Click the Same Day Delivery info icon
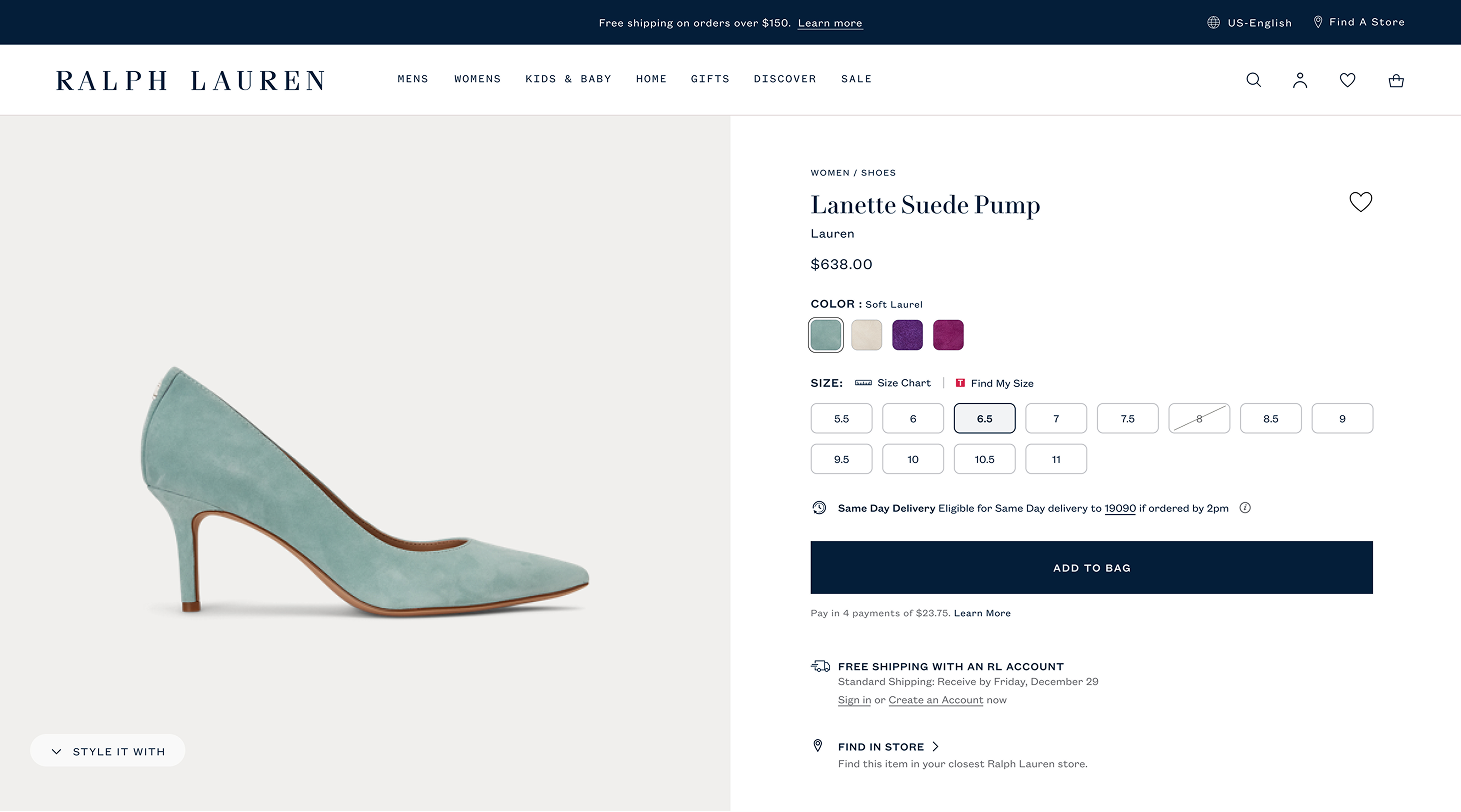 (1245, 508)
